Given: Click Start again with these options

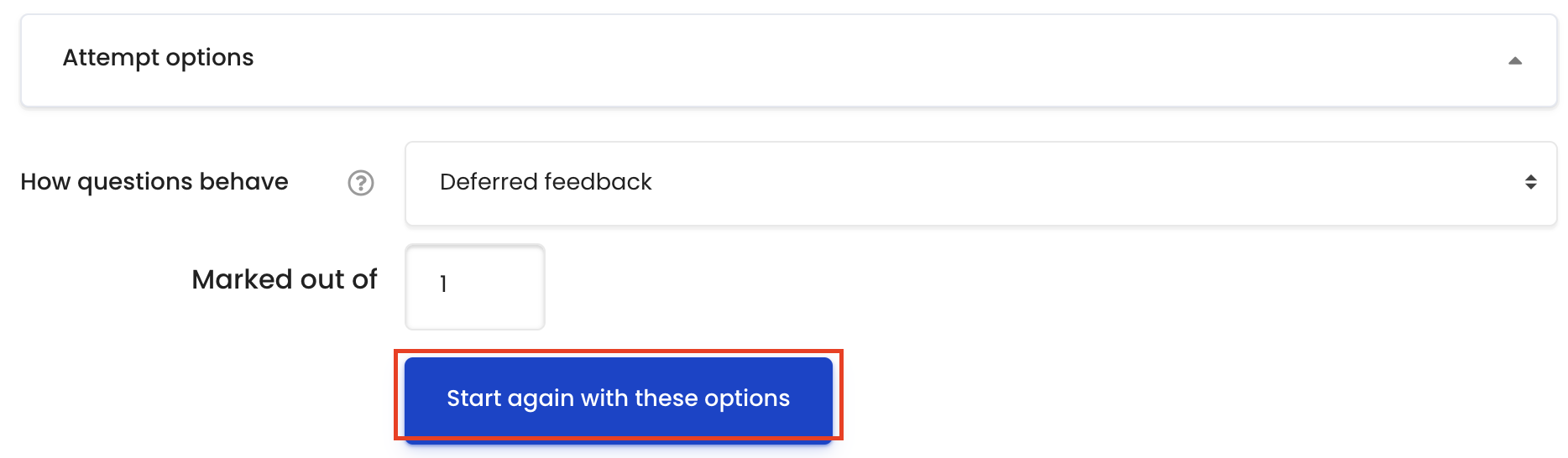Looking at the screenshot, I should pos(619,398).
